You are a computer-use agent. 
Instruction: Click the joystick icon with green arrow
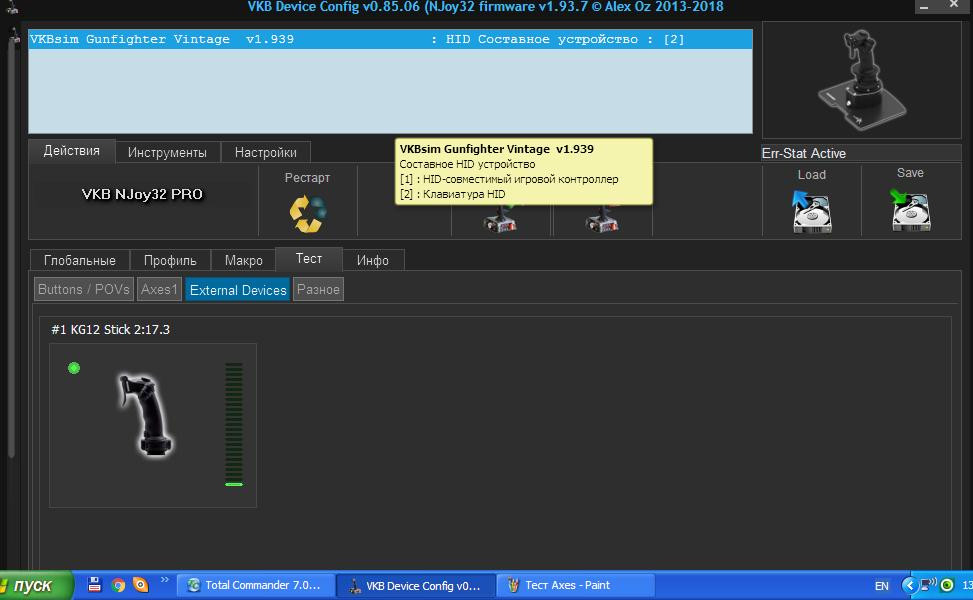click(x=501, y=218)
